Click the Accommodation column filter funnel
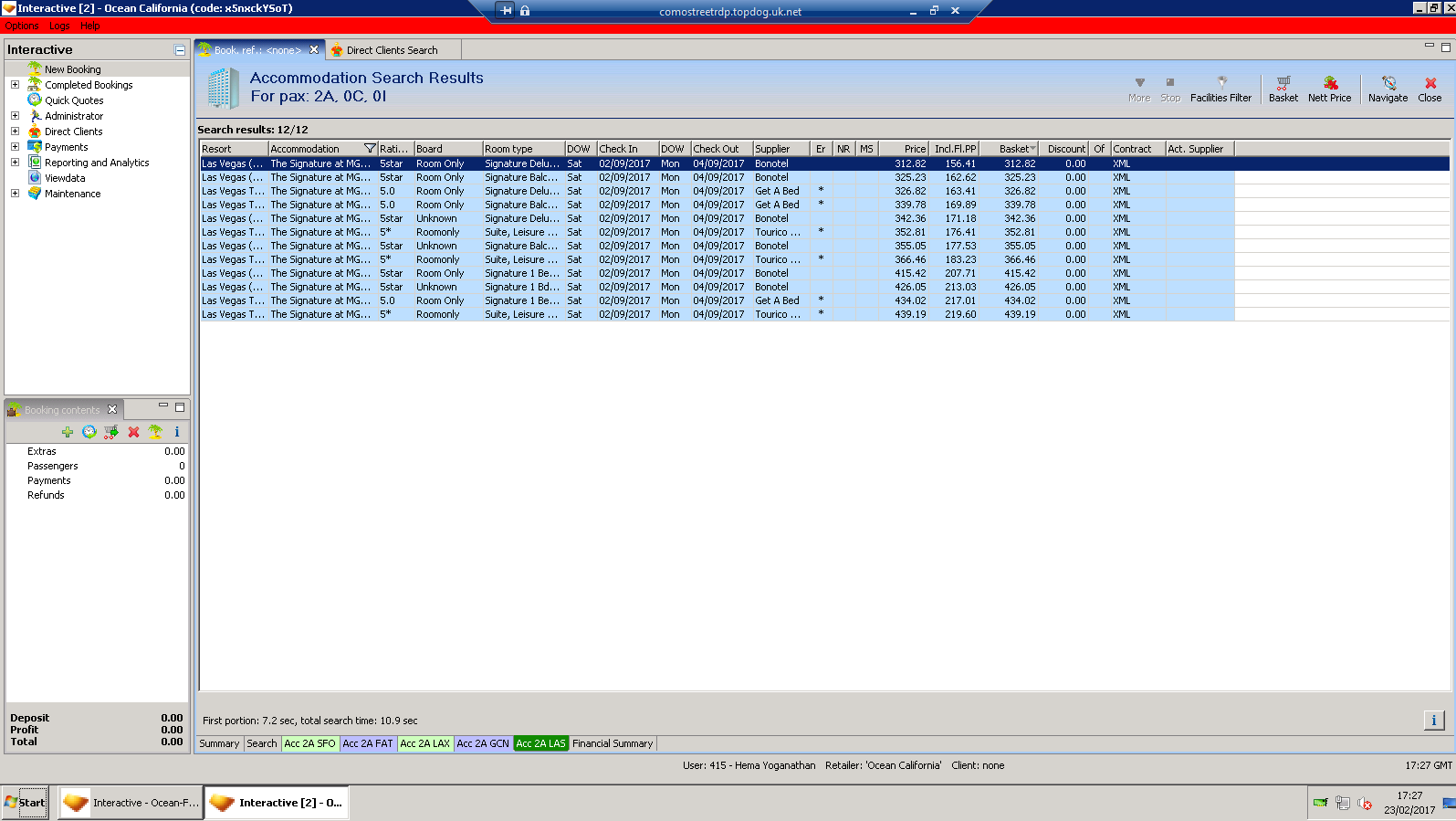Screen dimensions: 1456x821 coord(370,149)
